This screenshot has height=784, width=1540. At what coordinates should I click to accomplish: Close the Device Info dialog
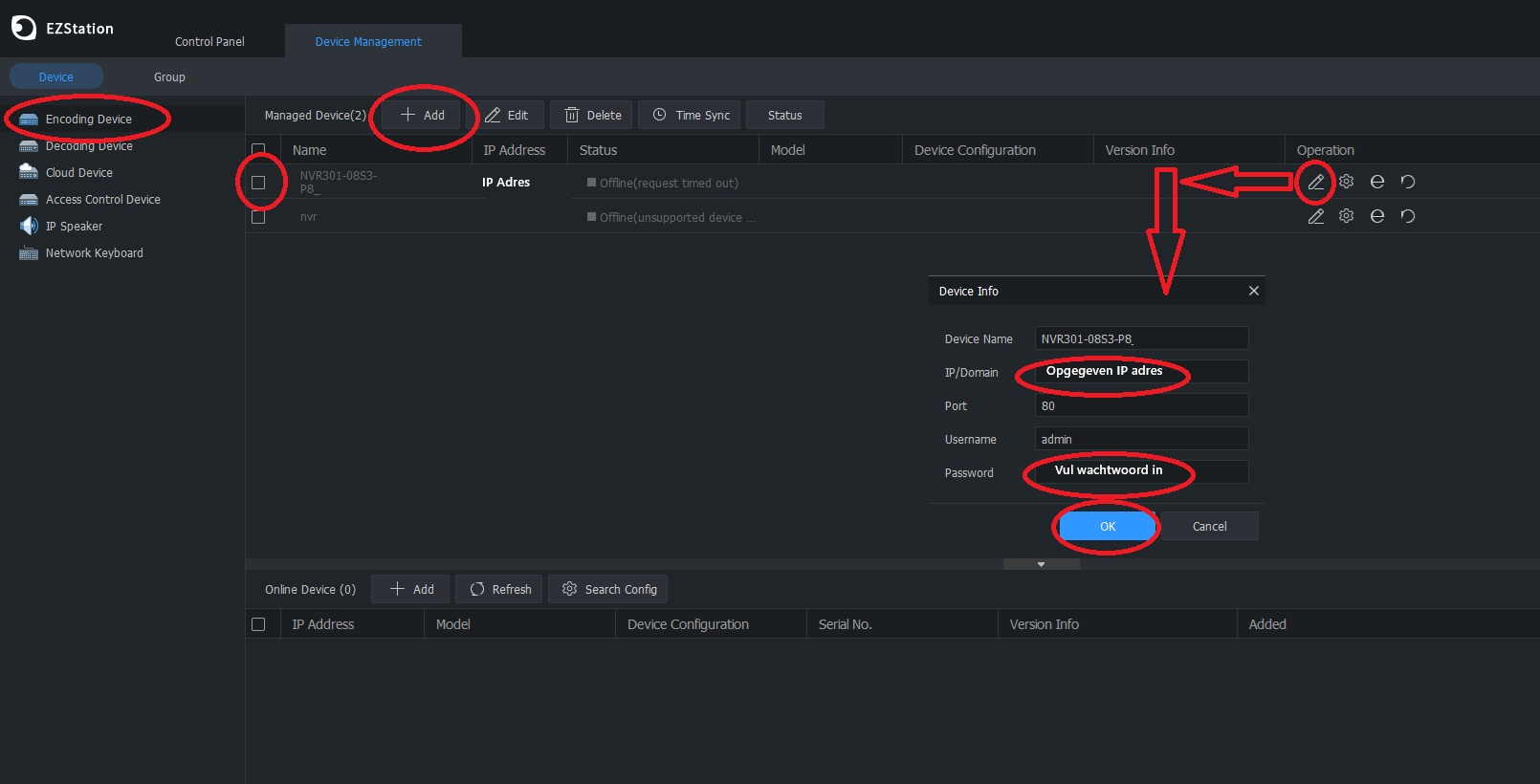coord(1253,291)
